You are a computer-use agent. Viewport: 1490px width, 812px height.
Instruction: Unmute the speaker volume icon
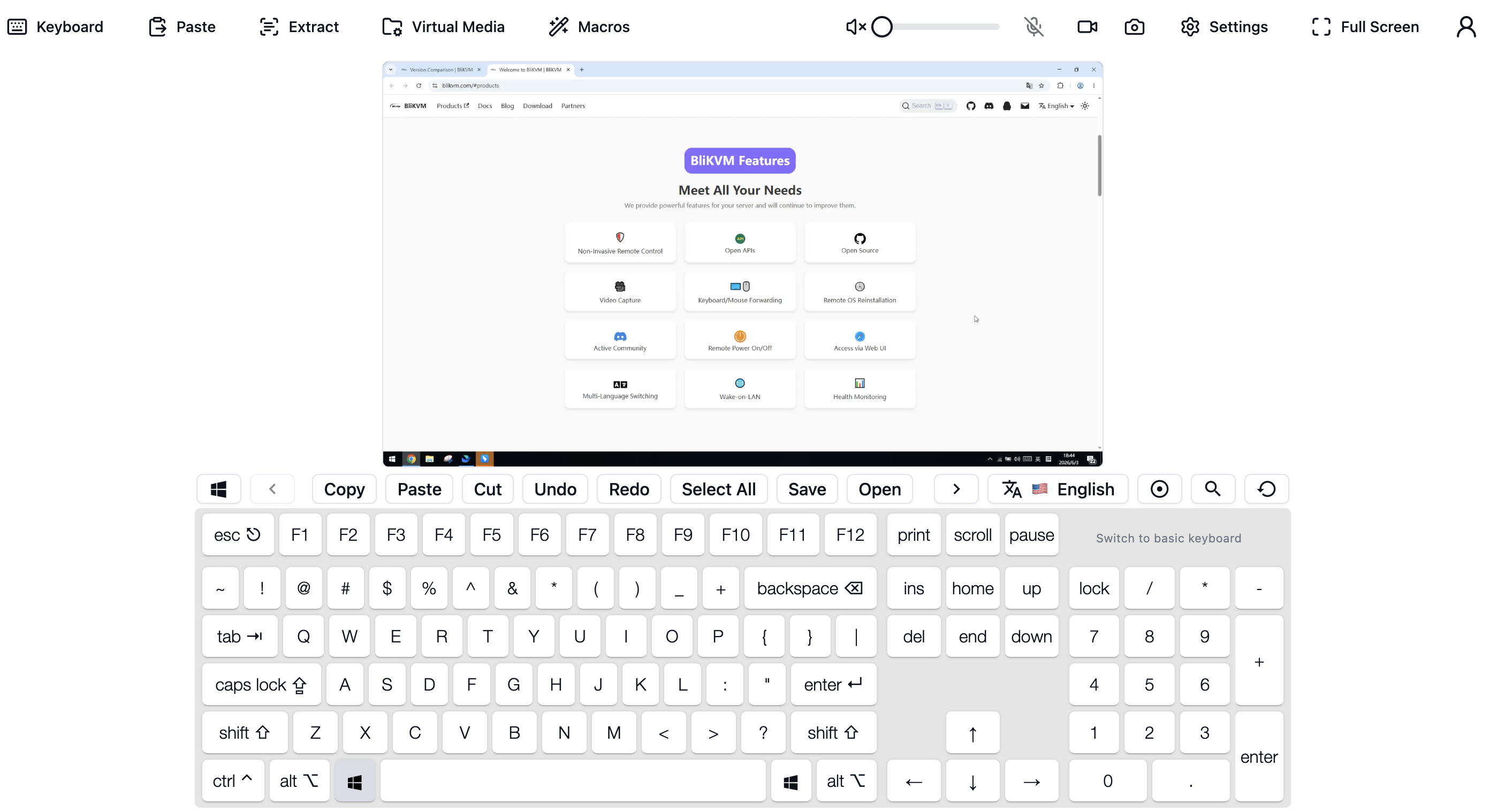855,27
